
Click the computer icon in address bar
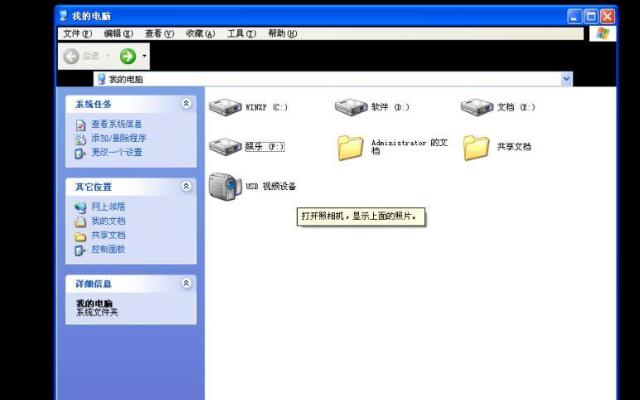[102, 79]
